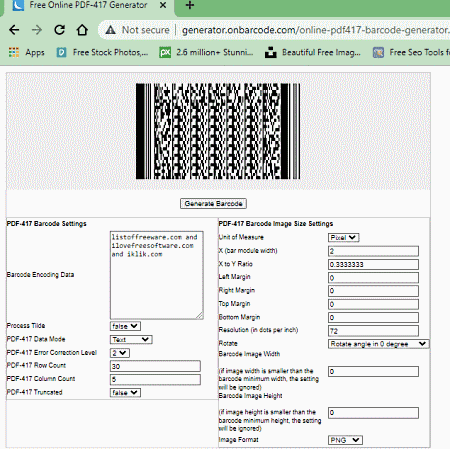
Task: Open the 2.6 million+ Stunning bookmark
Action: pyautogui.click(x=206, y=52)
